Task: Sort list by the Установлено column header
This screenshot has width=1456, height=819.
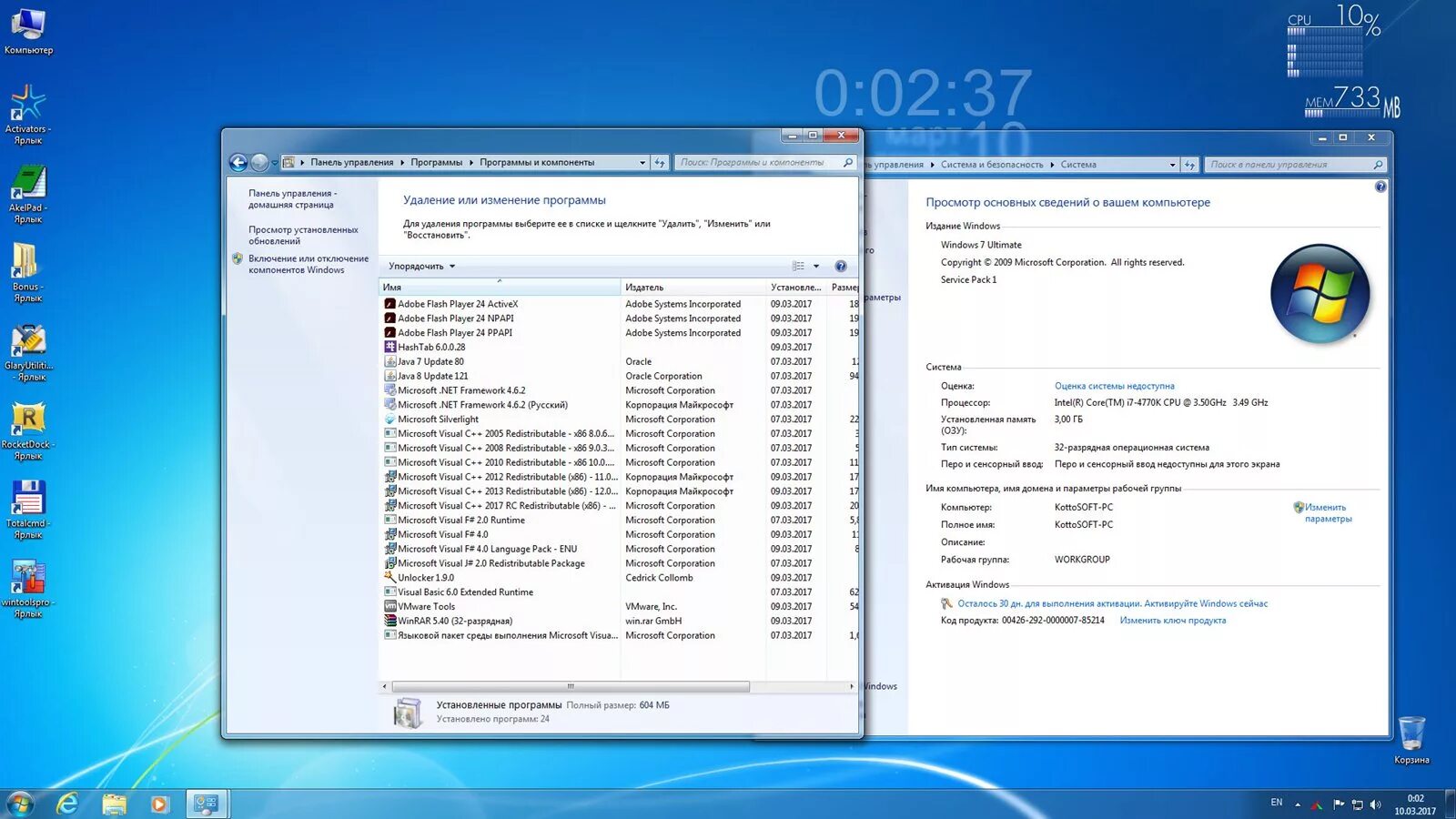Action: [796, 288]
